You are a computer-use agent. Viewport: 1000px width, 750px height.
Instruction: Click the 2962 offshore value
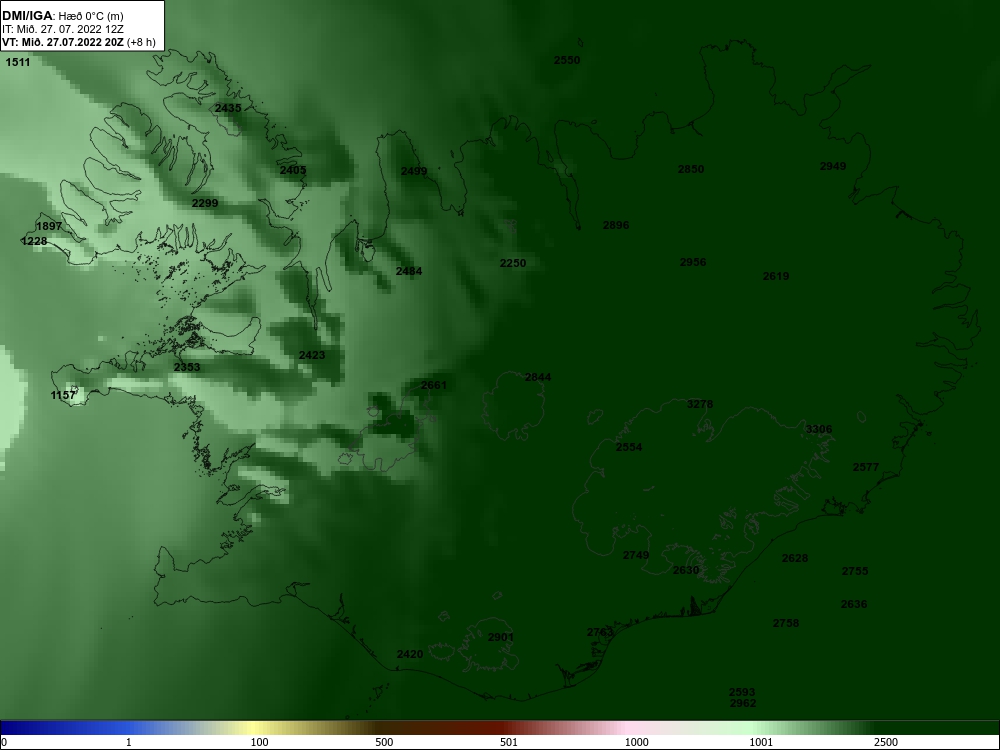click(743, 704)
